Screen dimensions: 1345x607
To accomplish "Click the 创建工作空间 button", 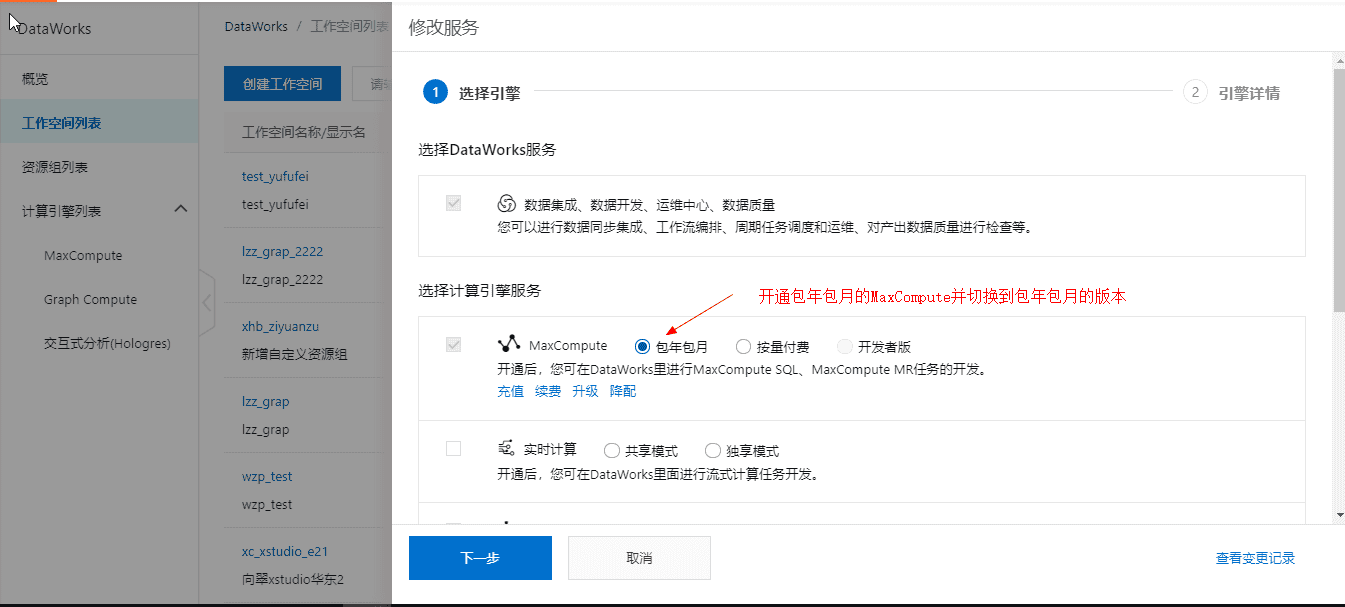I will tap(282, 84).
